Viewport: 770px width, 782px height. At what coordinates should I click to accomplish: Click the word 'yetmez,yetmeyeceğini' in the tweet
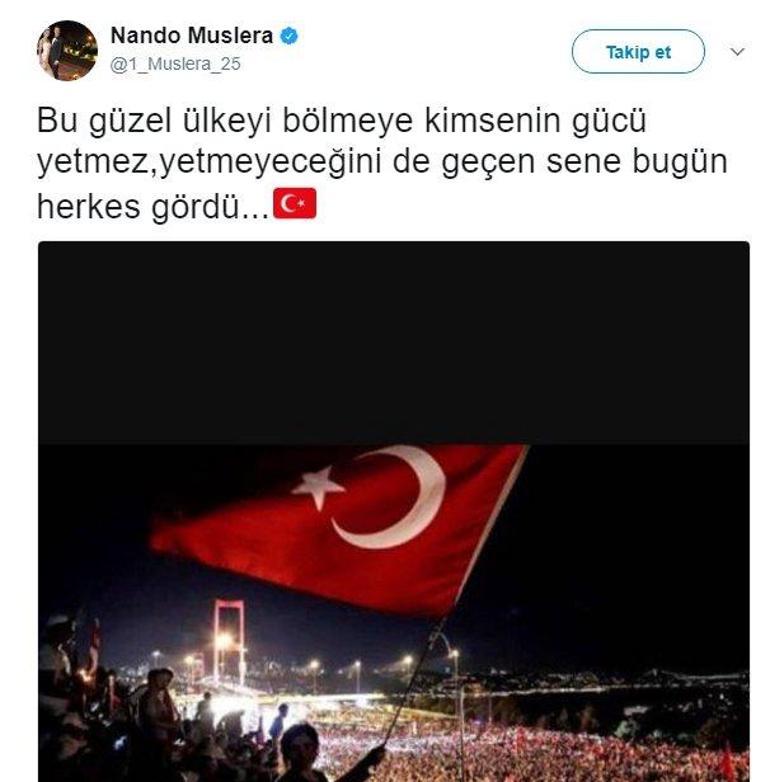click(x=209, y=163)
